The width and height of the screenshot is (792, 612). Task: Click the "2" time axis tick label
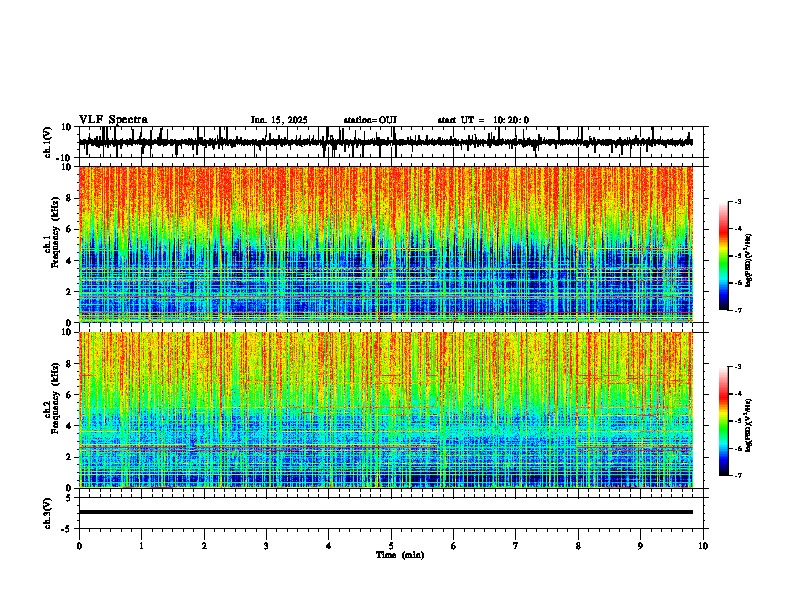point(204,546)
